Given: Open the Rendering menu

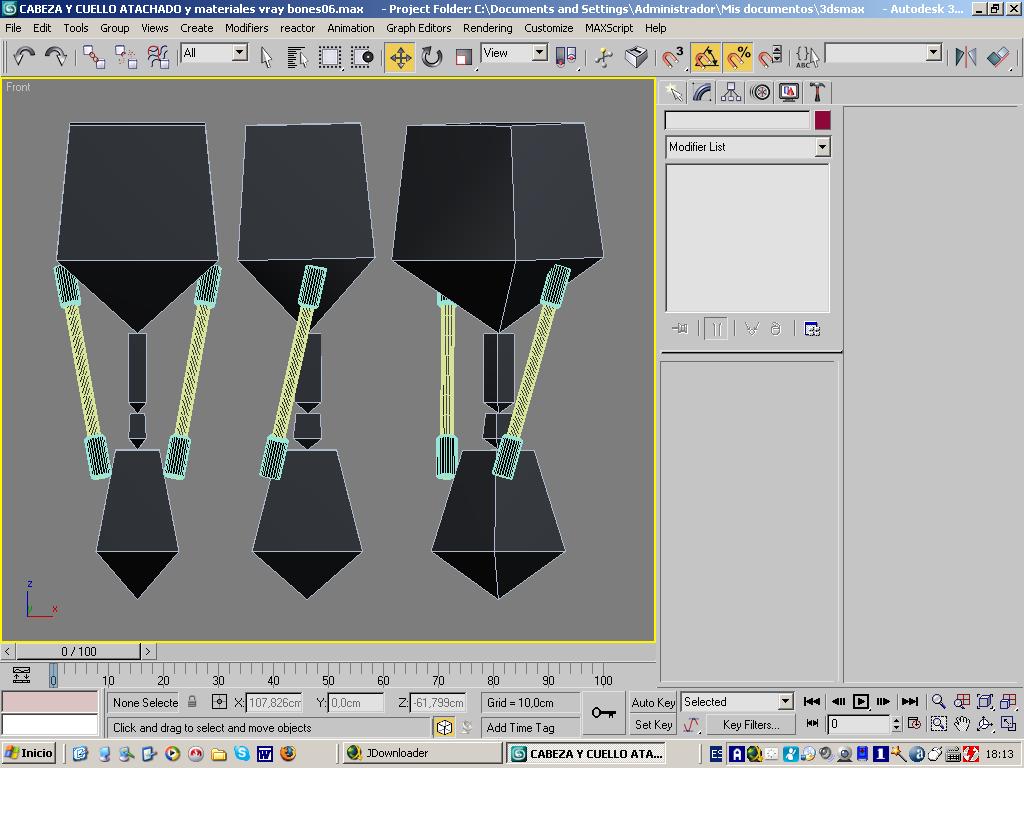Looking at the screenshot, I should tap(487, 28).
